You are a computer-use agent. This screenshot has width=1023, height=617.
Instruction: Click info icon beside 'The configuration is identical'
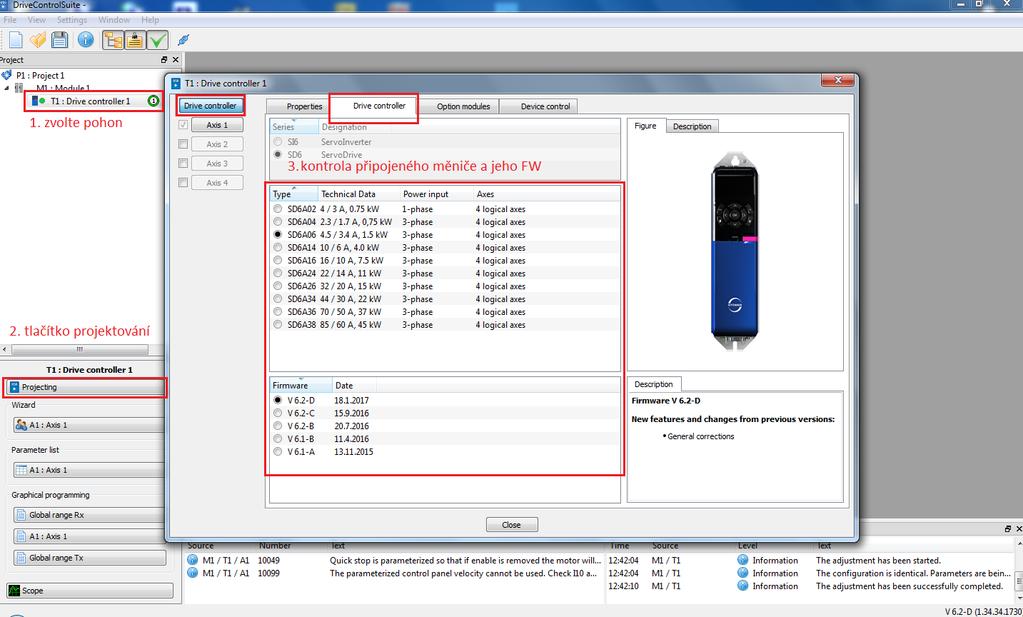(x=742, y=573)
